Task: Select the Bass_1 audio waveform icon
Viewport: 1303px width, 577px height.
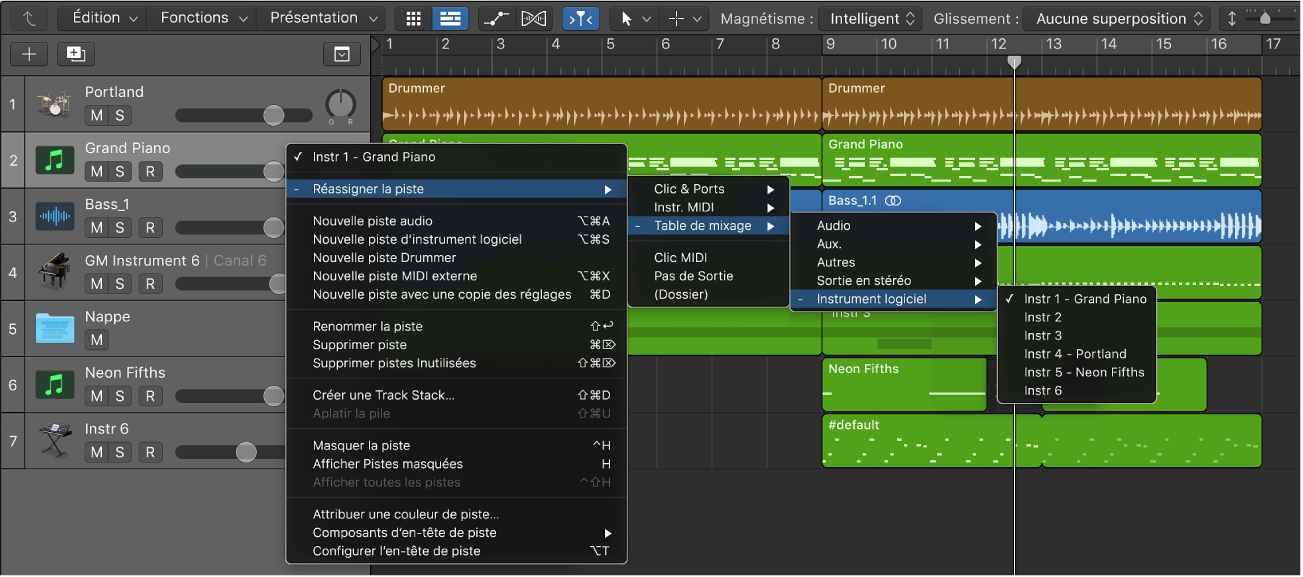Action: [55, 216]
